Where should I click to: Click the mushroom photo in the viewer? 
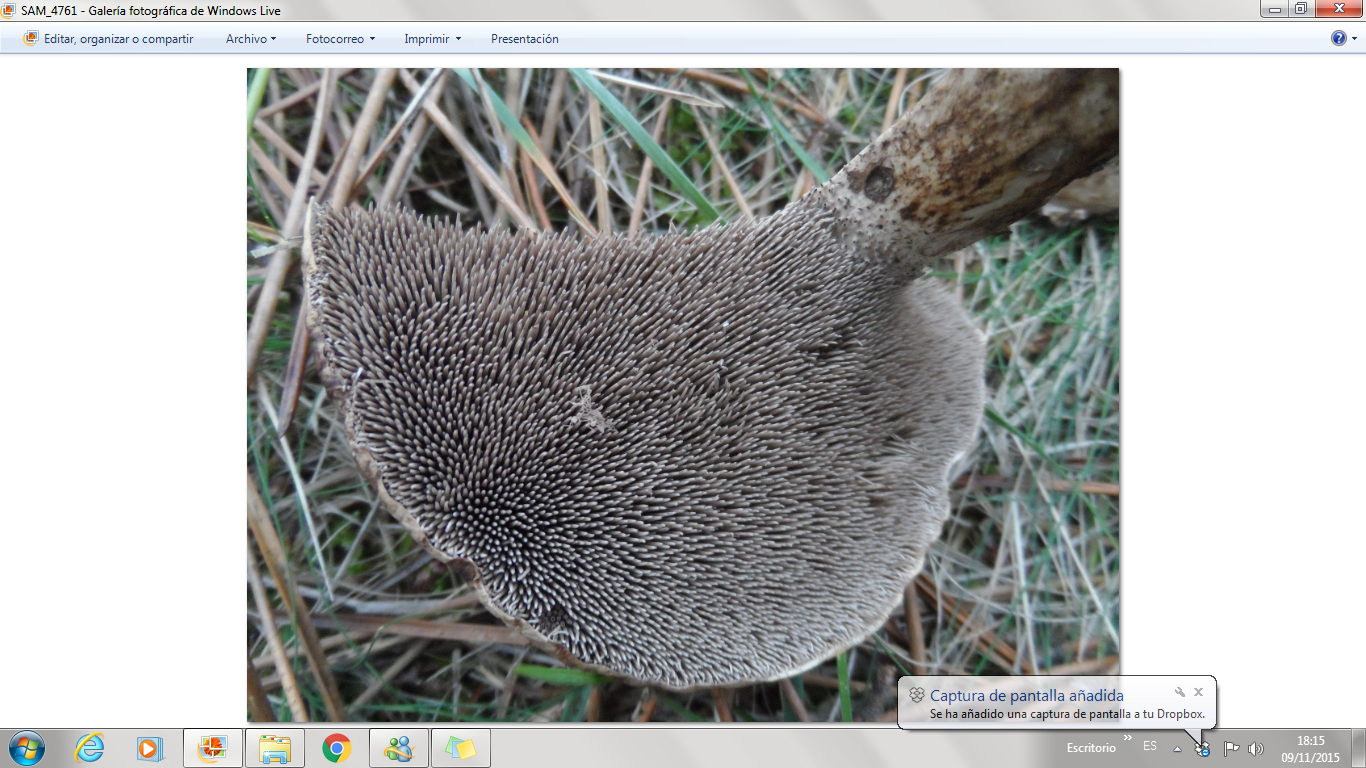(683, 394)
